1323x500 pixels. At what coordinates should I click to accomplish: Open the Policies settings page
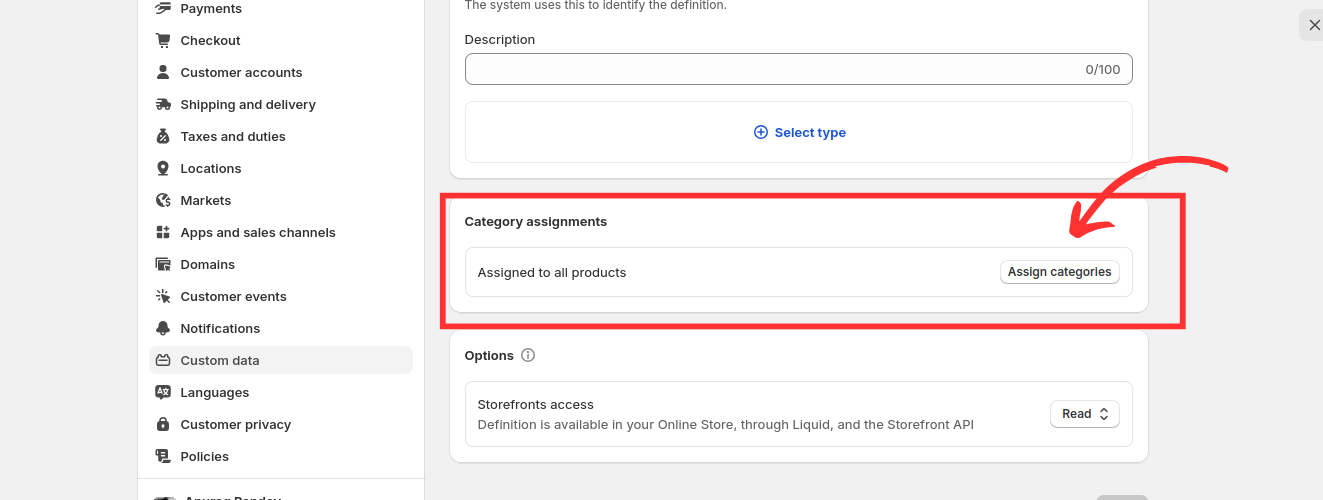click(x=205, y=456)
